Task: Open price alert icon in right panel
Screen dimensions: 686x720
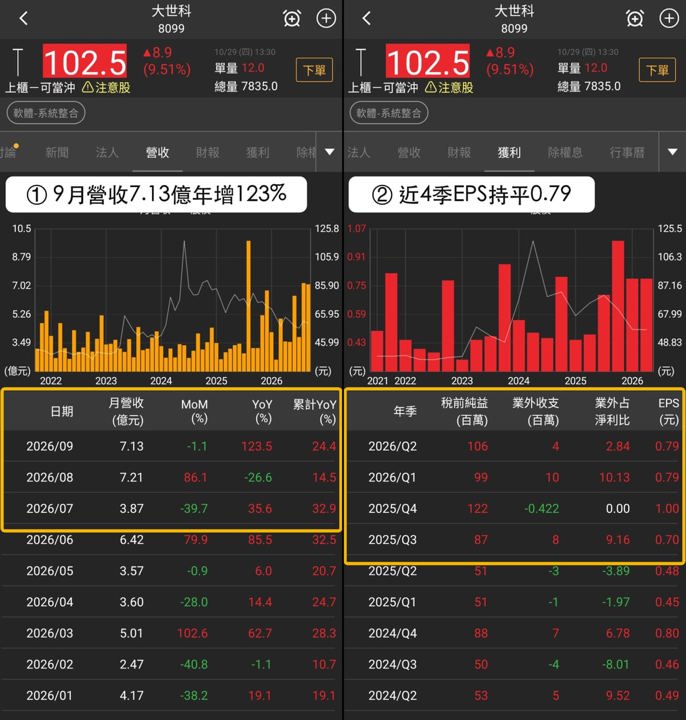Action: click(x=635, y=19)
